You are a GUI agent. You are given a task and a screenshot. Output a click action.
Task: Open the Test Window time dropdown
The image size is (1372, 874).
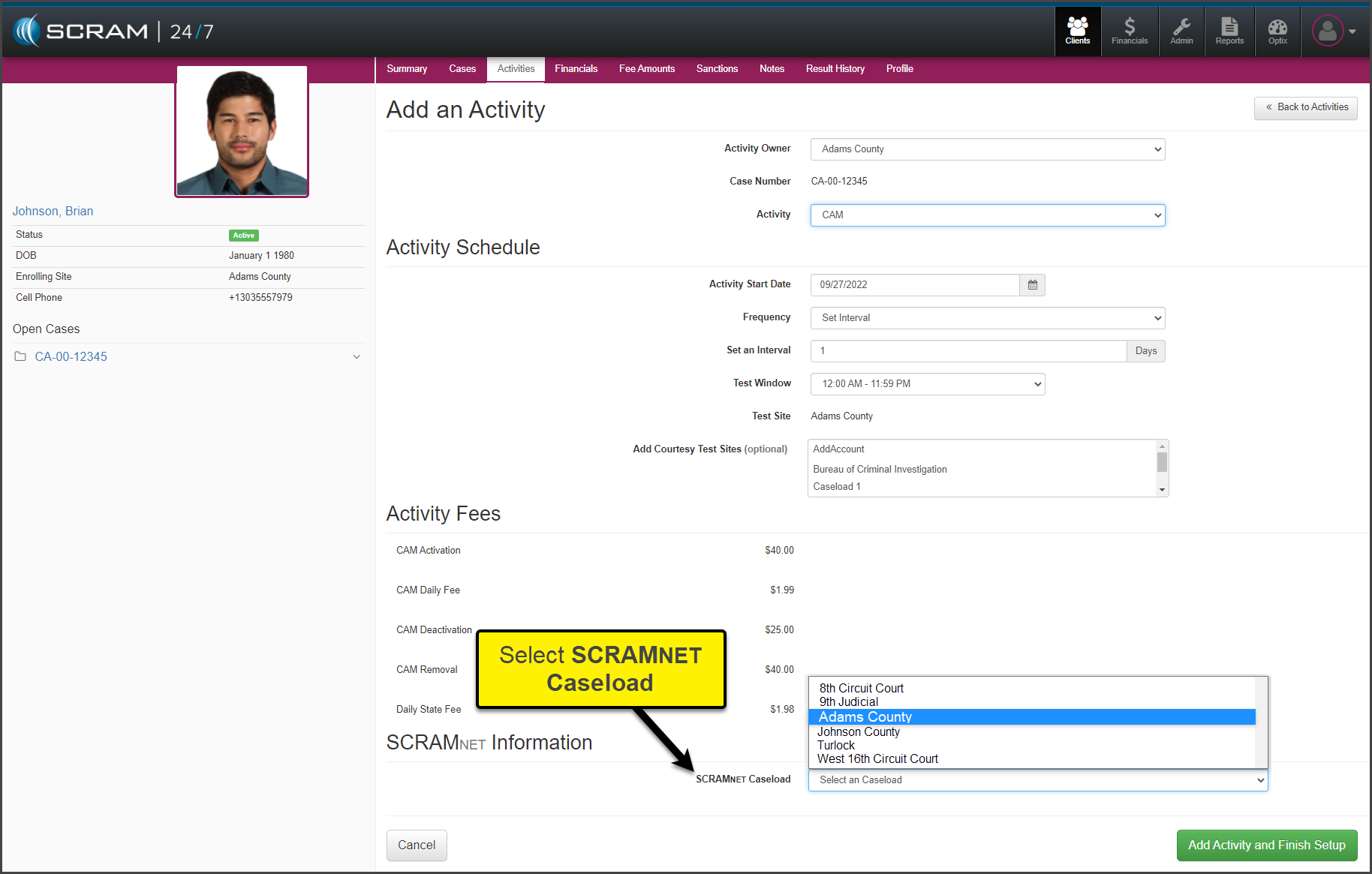pos(927,384)
